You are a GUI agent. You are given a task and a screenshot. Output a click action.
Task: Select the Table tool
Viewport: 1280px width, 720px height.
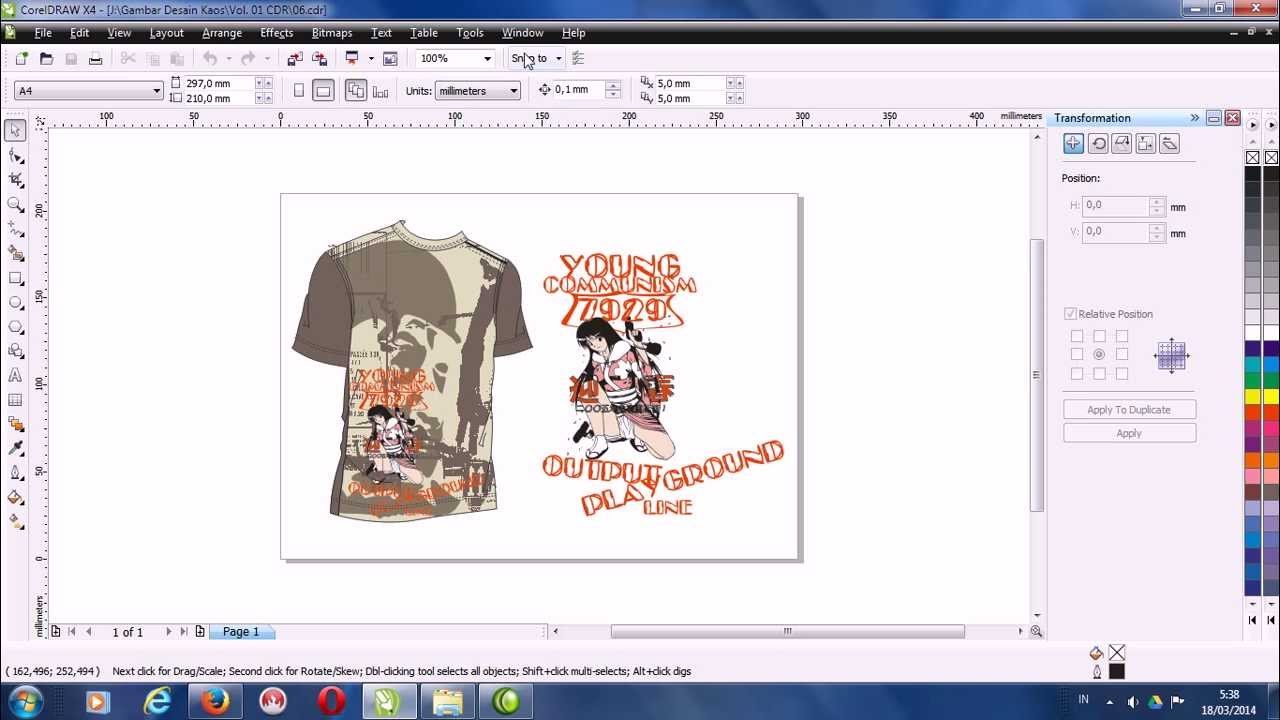[x=15, y=400]
